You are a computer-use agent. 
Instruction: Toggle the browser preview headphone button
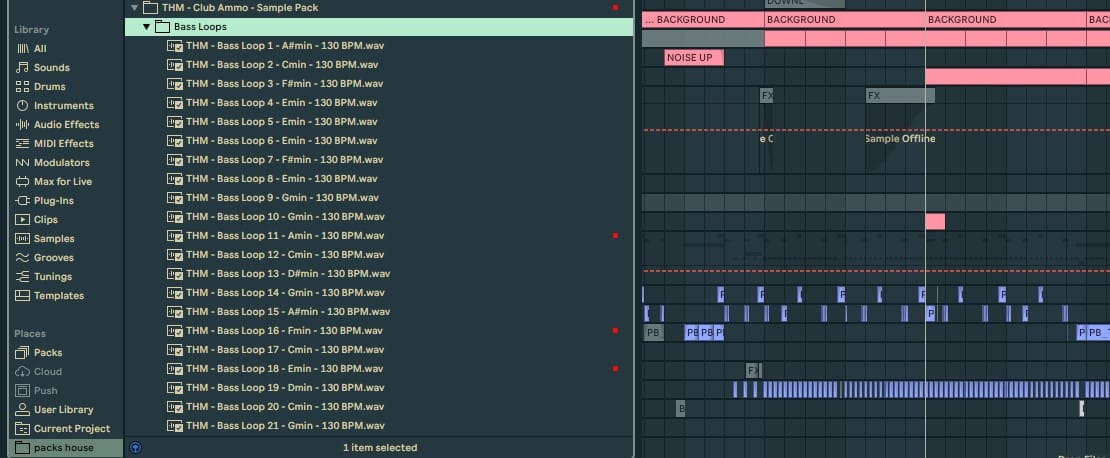136,447
